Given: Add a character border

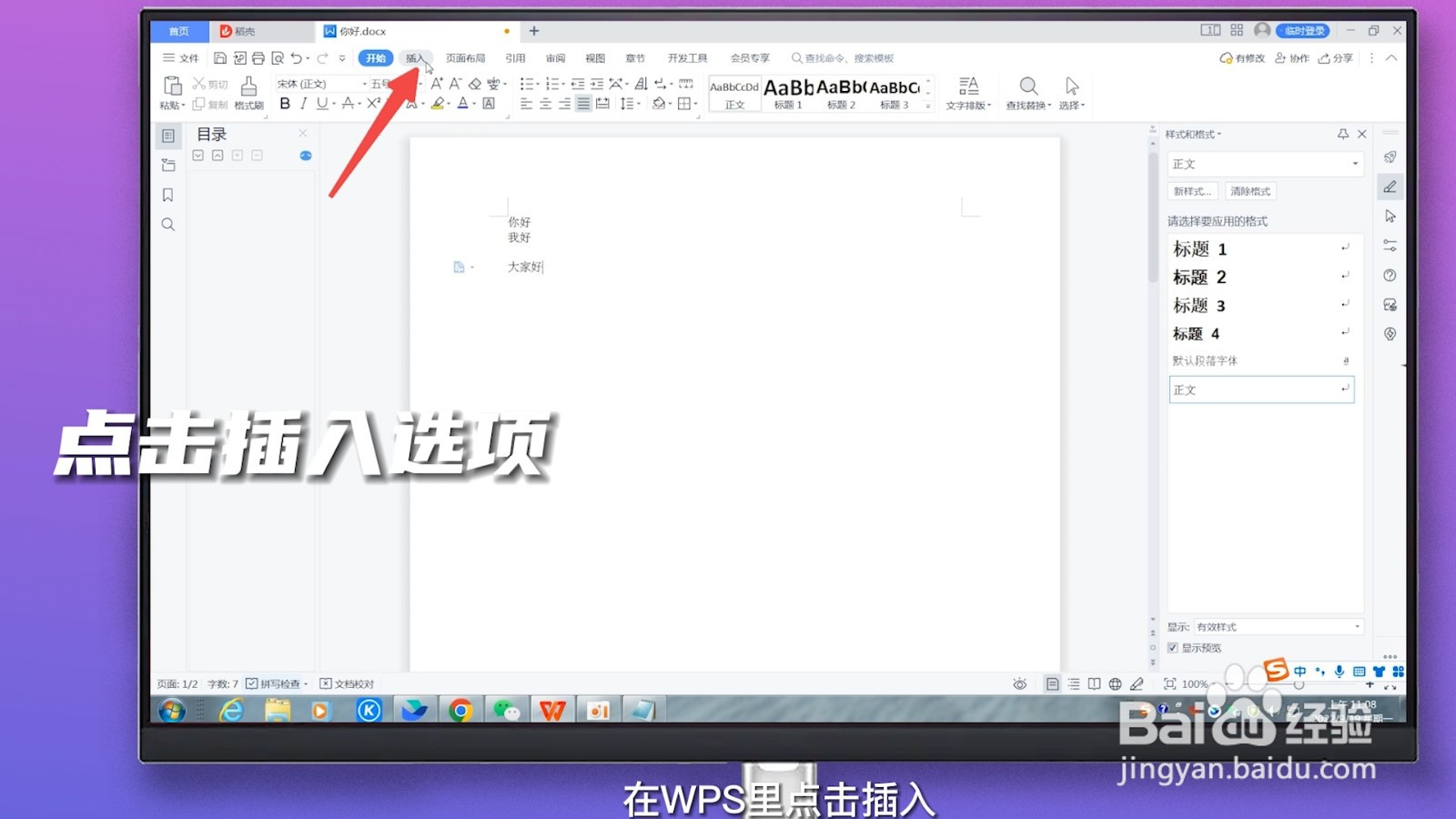Looking at the screenshot, I should [x=489, y=104].
